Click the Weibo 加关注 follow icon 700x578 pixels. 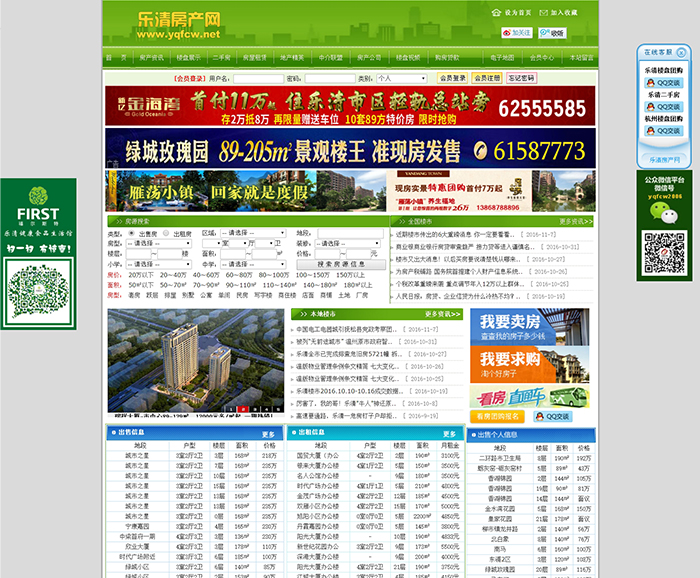click(517, 33)
